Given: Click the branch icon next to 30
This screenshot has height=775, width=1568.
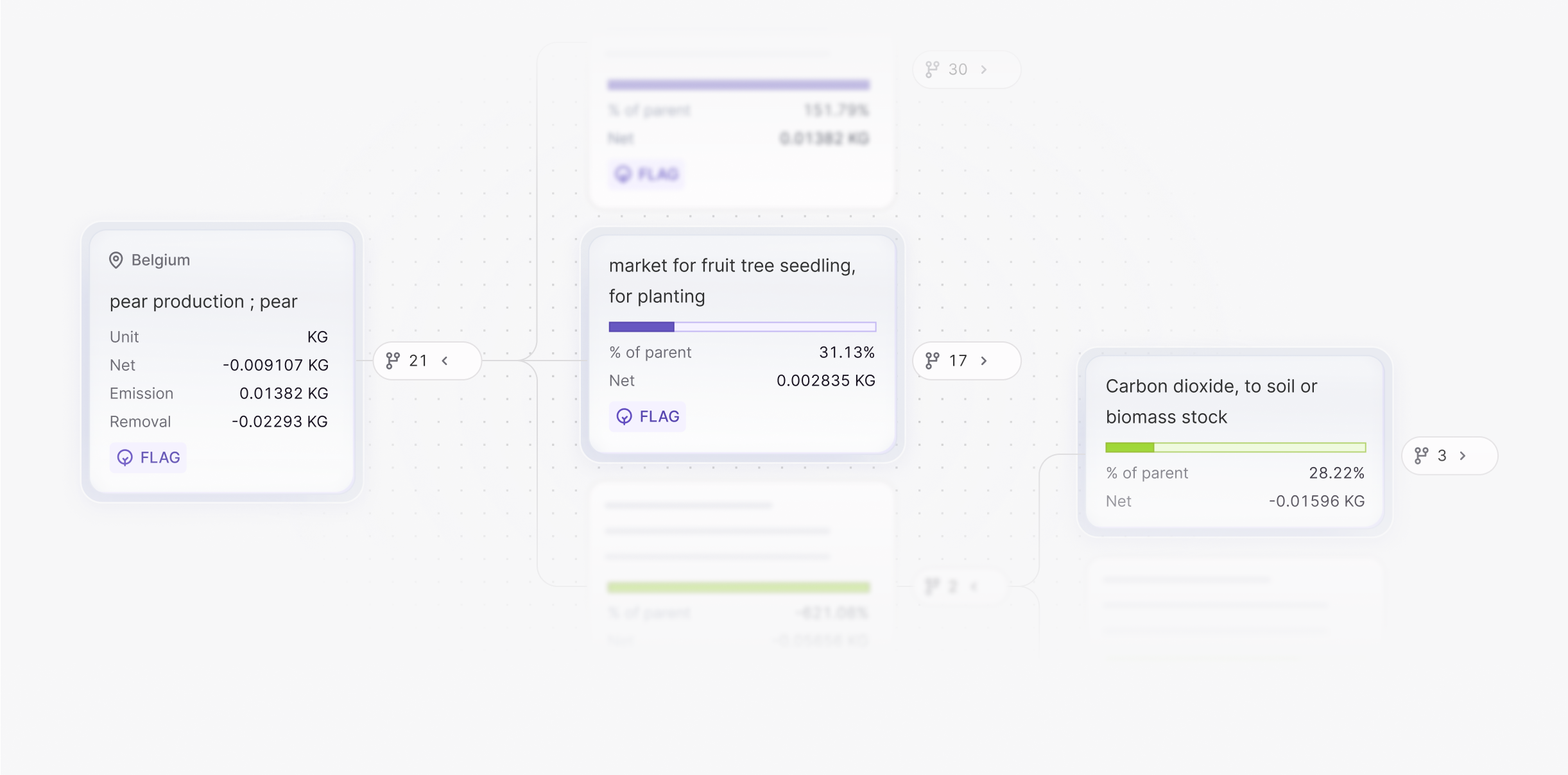Looking at the screenshot, I should coord(933,69).
